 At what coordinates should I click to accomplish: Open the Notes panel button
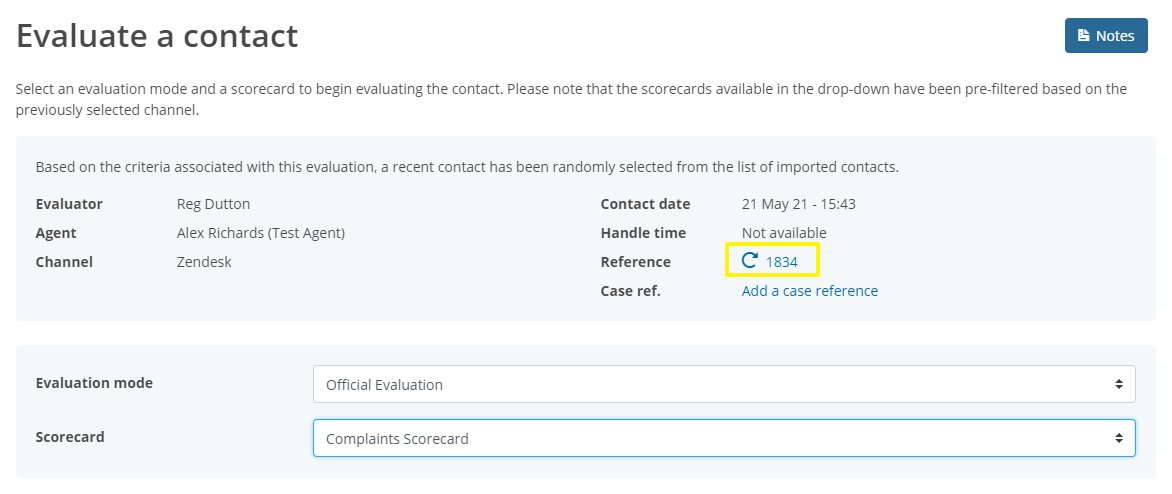pos(1105,35)
